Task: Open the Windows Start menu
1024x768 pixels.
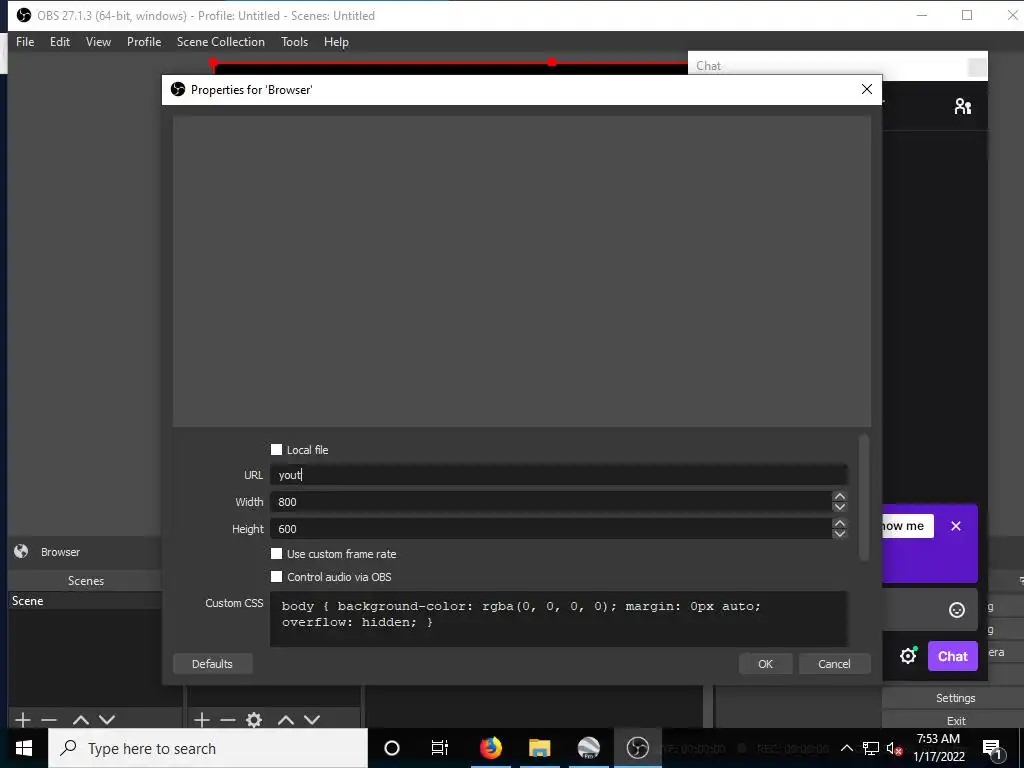Action: point(24,748)
